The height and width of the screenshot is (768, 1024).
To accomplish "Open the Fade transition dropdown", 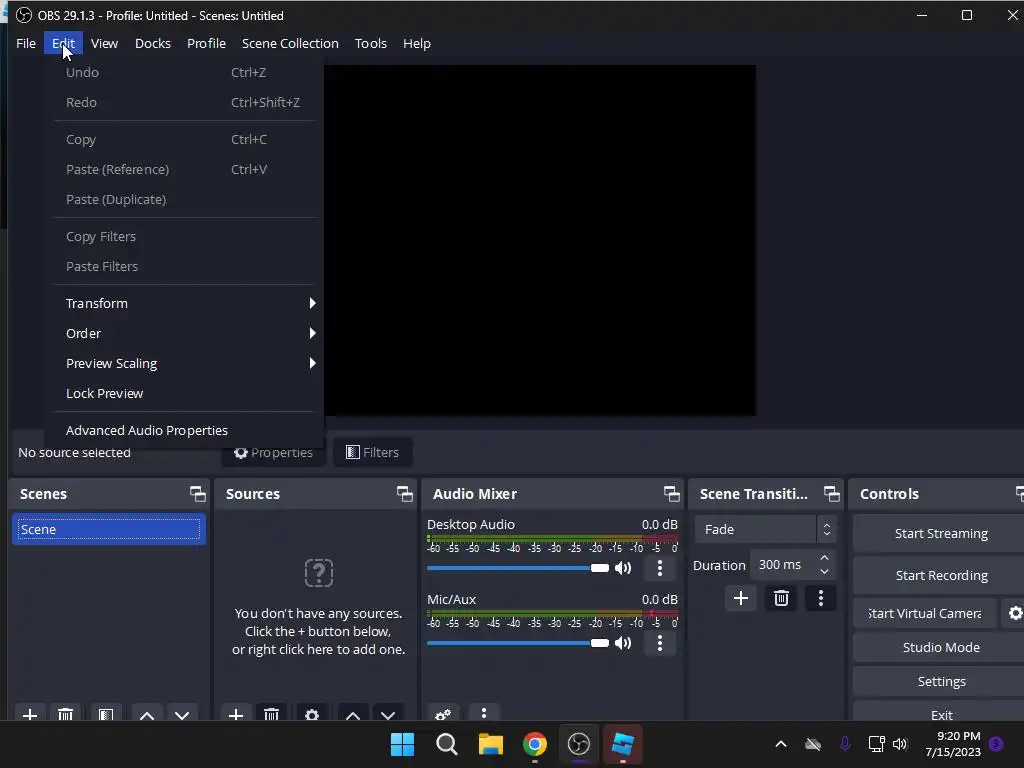I will (765, 530).
